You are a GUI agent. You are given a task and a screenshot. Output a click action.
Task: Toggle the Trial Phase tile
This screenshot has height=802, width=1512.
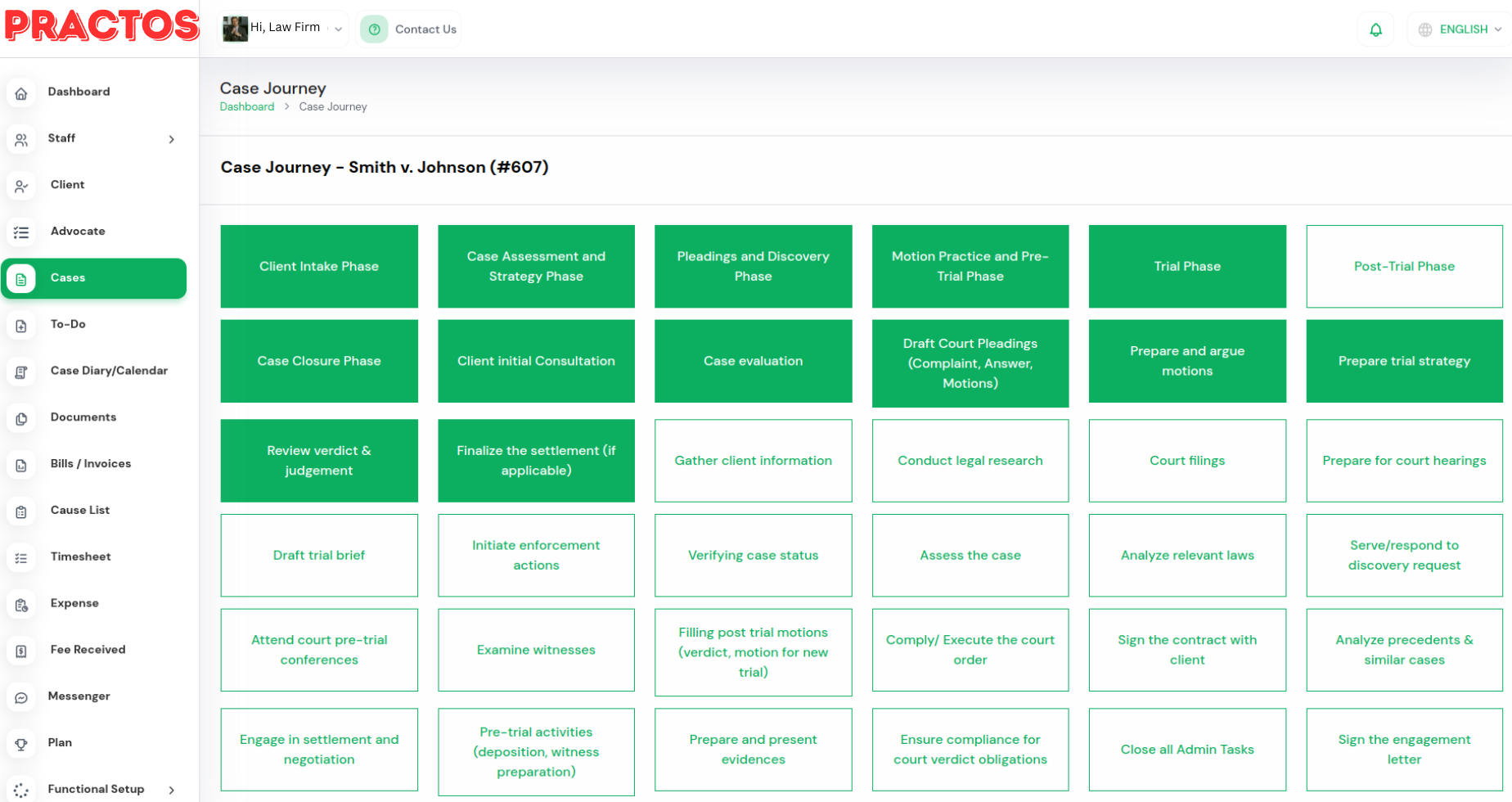pos(1186,267)
